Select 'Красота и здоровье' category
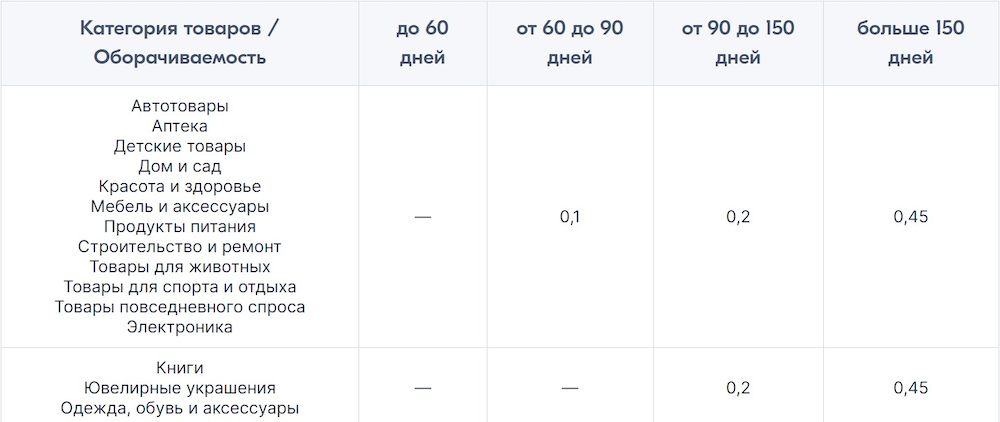Screen dimensions: 1000x422 point(180,187)
